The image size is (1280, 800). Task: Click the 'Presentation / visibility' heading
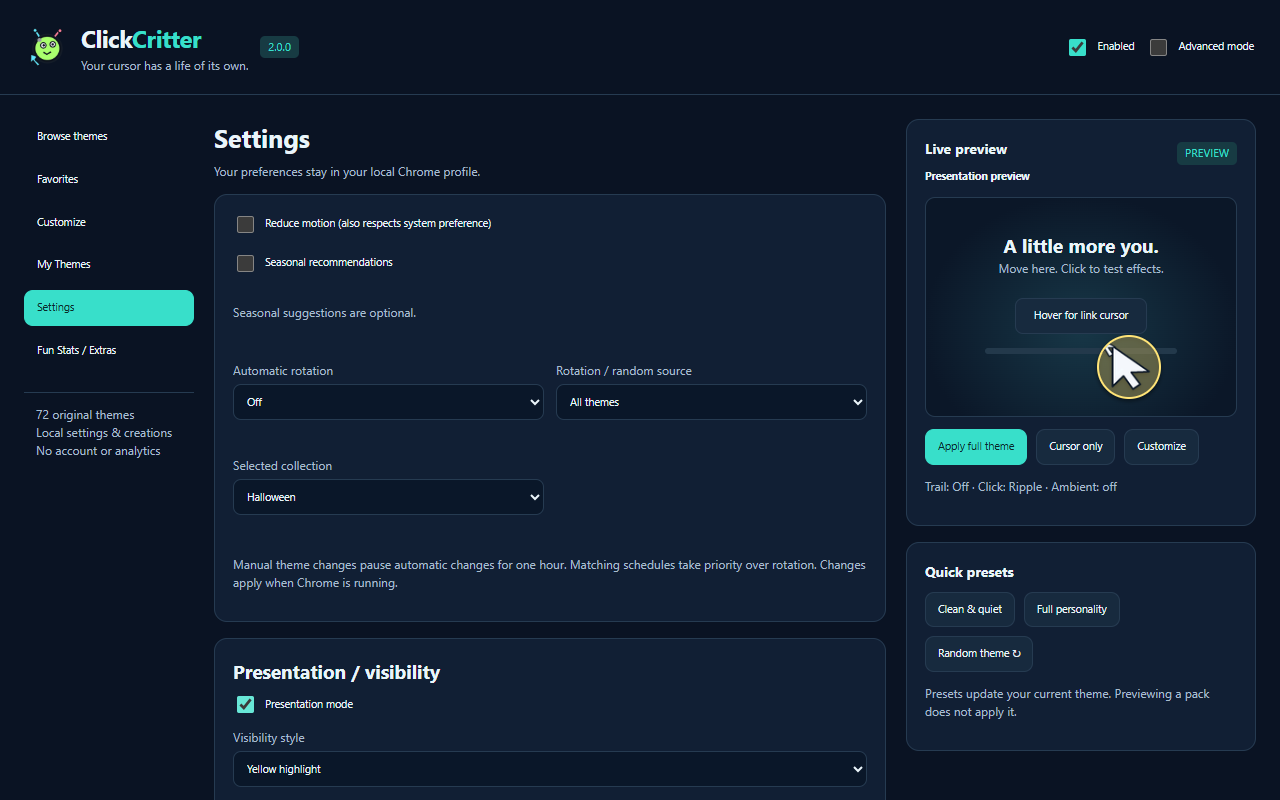tap(336, 672)
